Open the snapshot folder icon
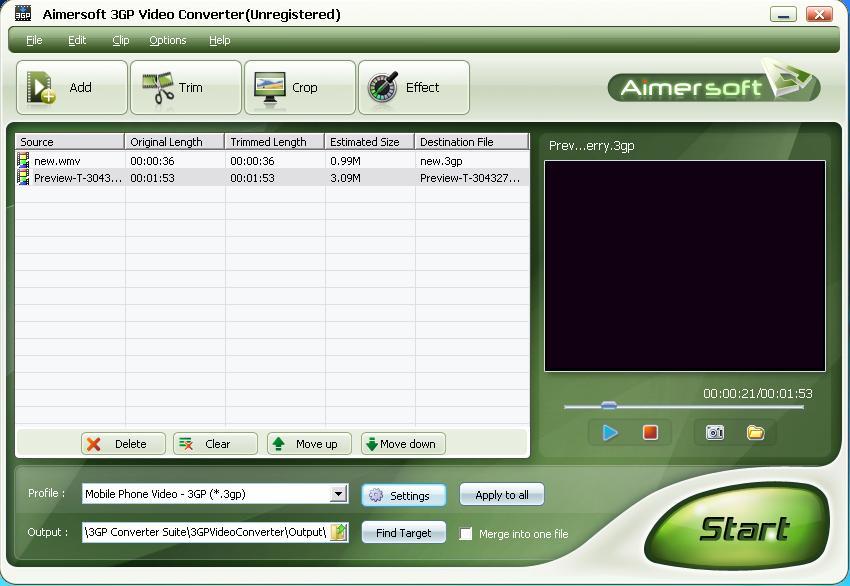This screenshot has height=586, width=850. point(755,432)
